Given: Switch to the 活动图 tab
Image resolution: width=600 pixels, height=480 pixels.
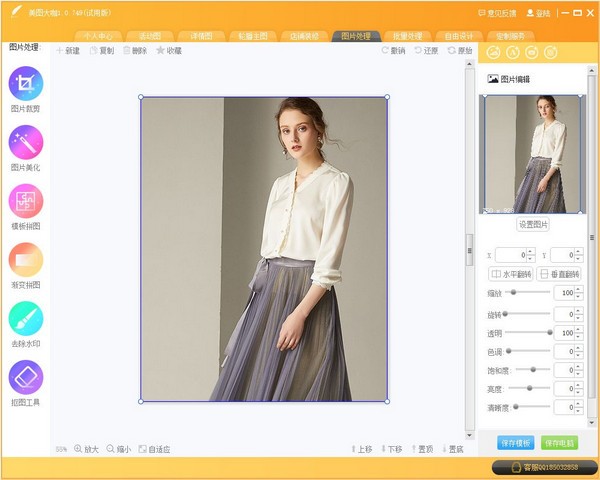Looking at the screenshot, I should 148,36.
